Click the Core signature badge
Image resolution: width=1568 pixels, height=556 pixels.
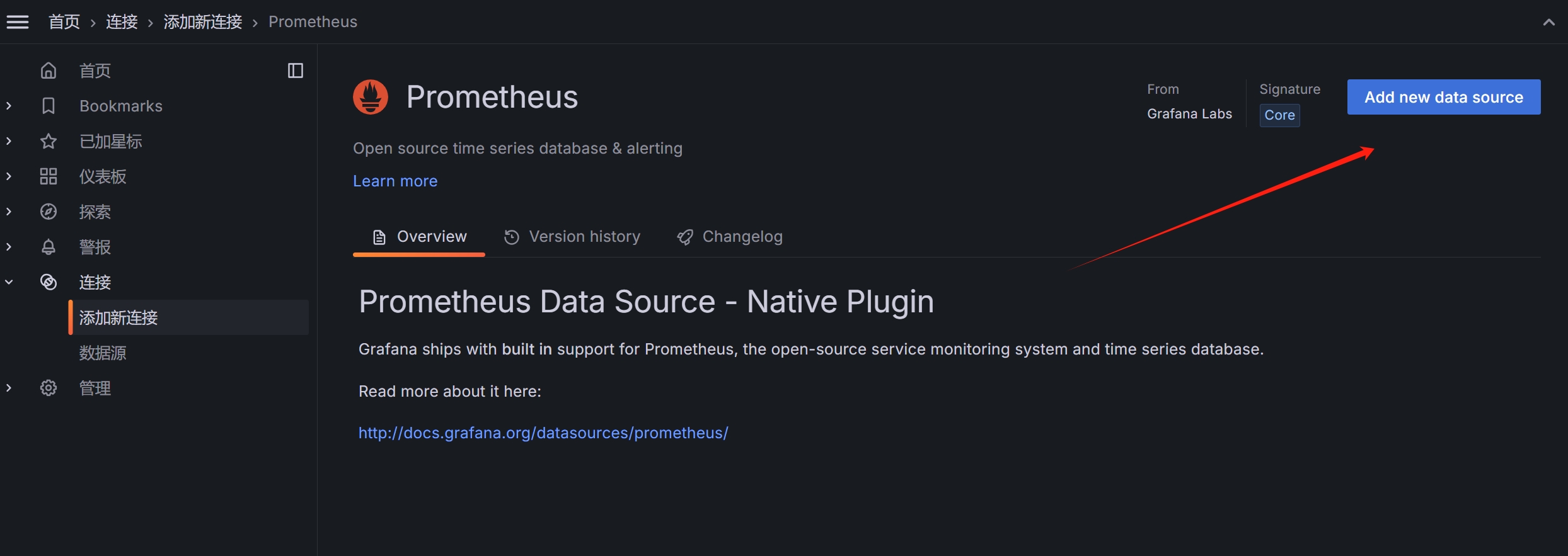click(1279, 115)
